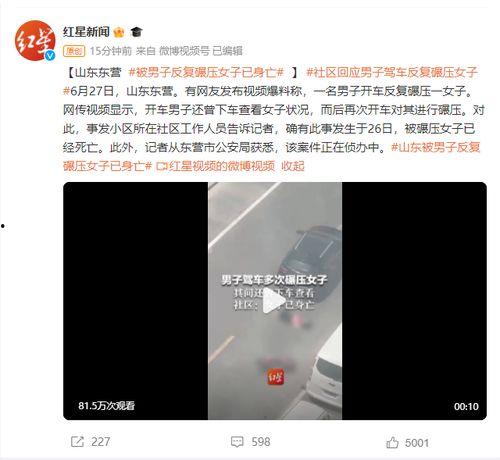Click the repost share icon
Viewport: 500px width, 460px height.
coord(77,442)
